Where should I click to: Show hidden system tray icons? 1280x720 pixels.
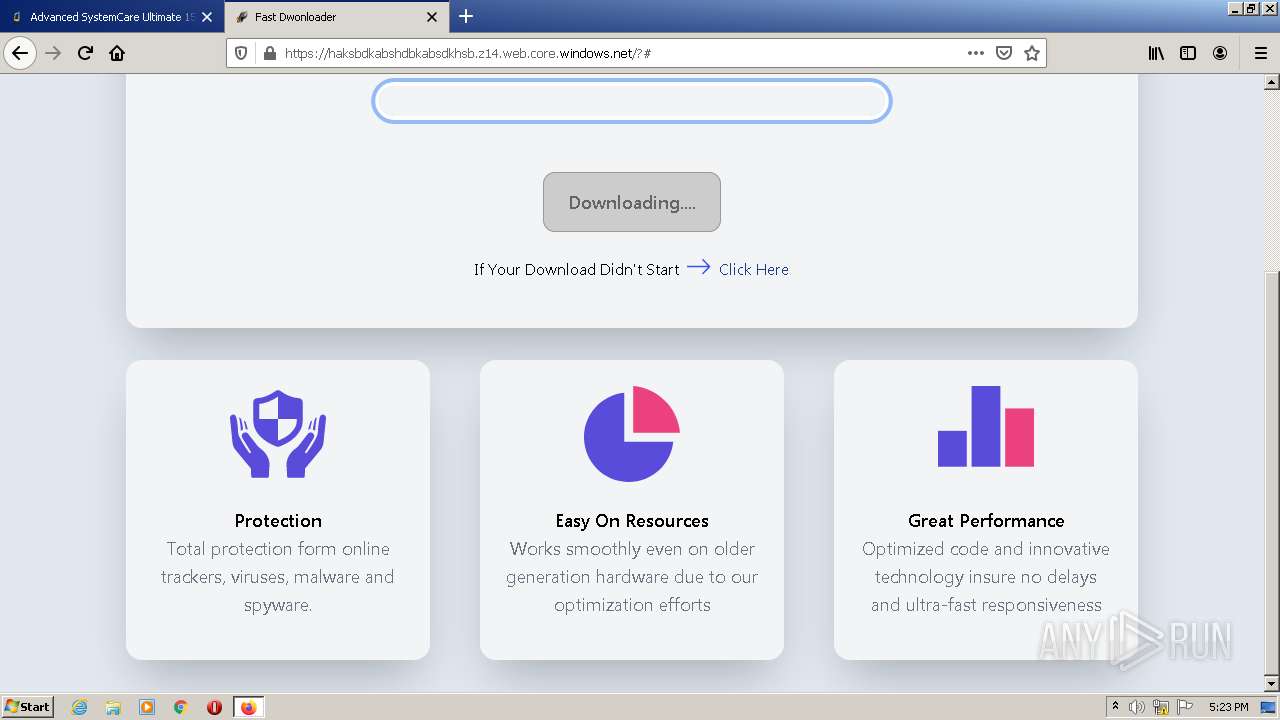tap(1116, 707)
